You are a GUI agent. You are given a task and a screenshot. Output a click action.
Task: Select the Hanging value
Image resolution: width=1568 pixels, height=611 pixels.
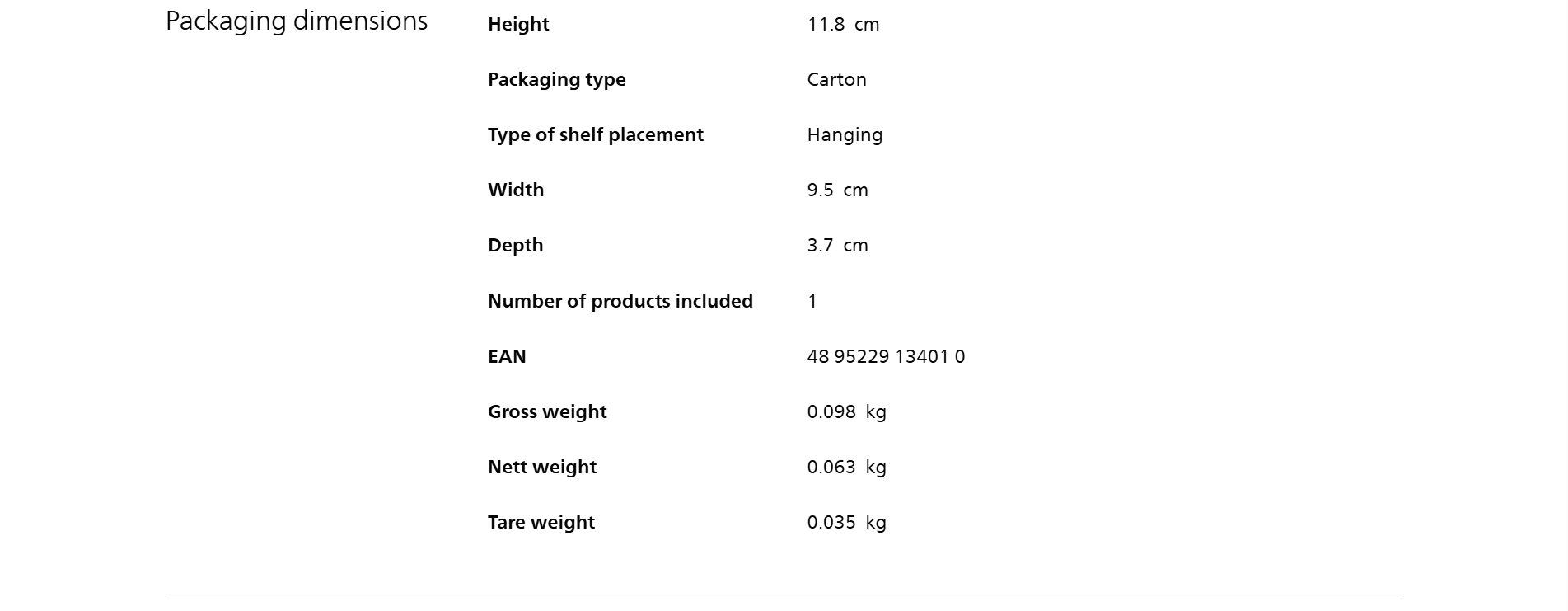(x=845, y=135)
